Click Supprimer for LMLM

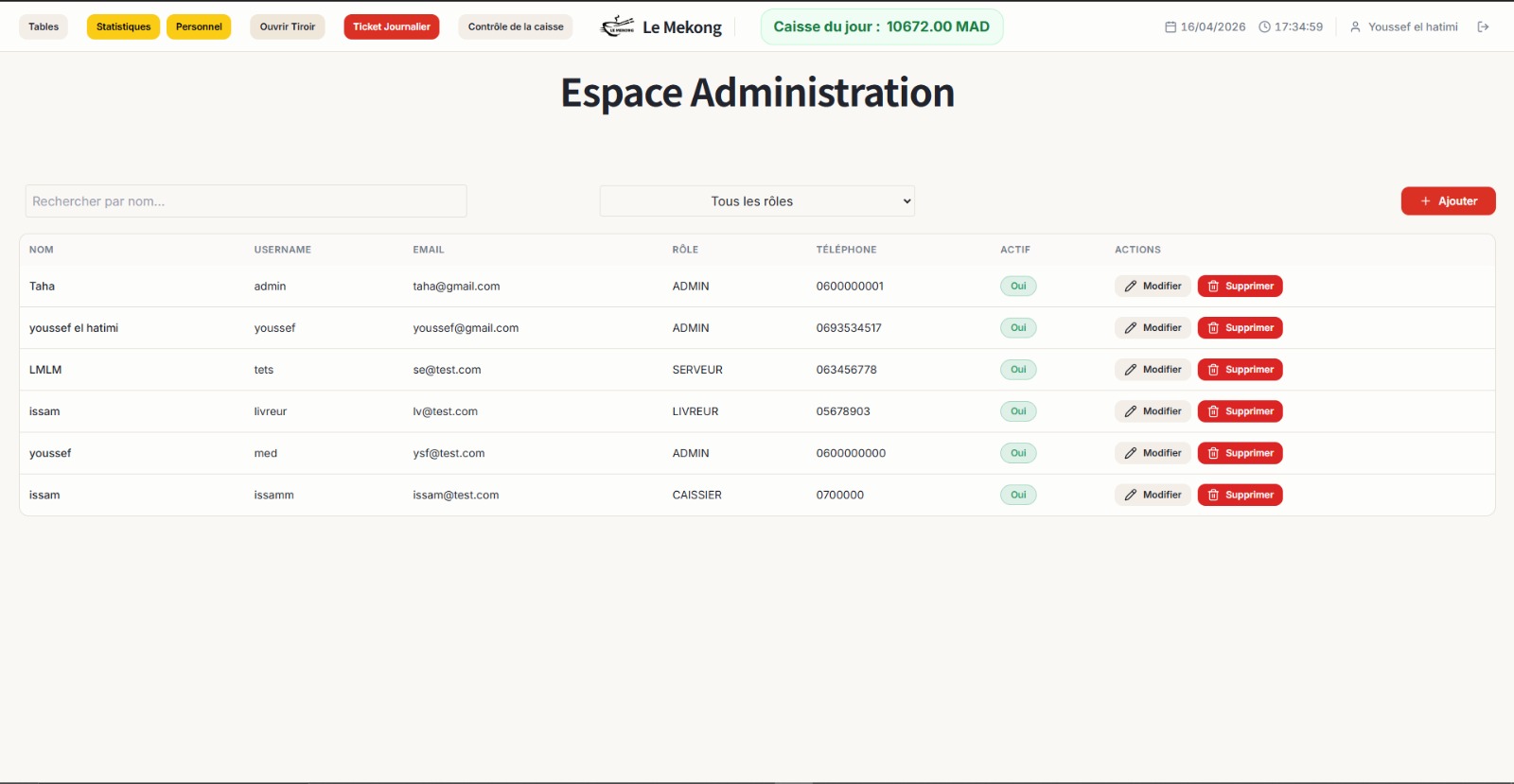pyautogui.click(x=1240, y=370)
